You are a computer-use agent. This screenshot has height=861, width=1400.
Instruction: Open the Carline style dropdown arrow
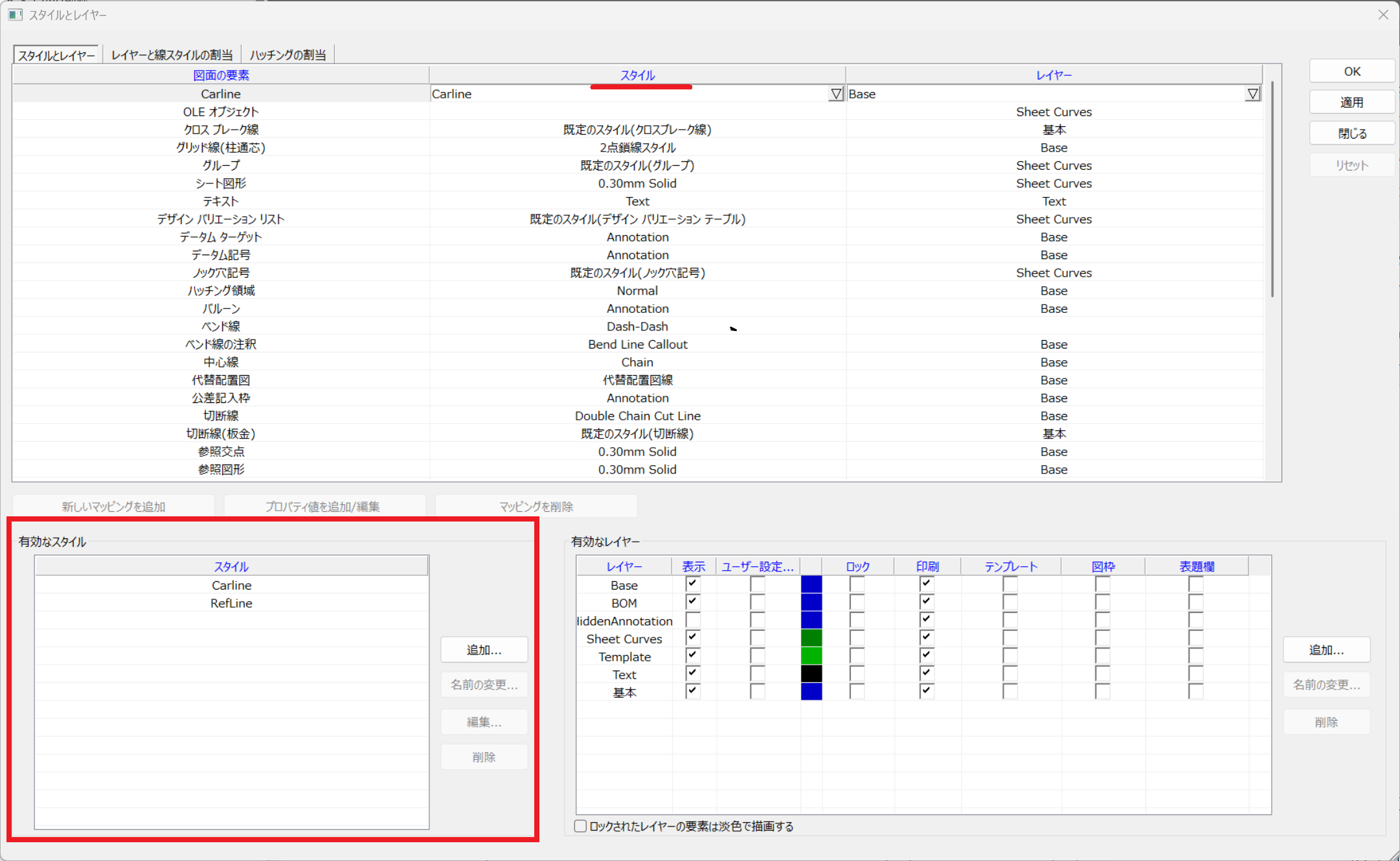(x=836, y=94)
